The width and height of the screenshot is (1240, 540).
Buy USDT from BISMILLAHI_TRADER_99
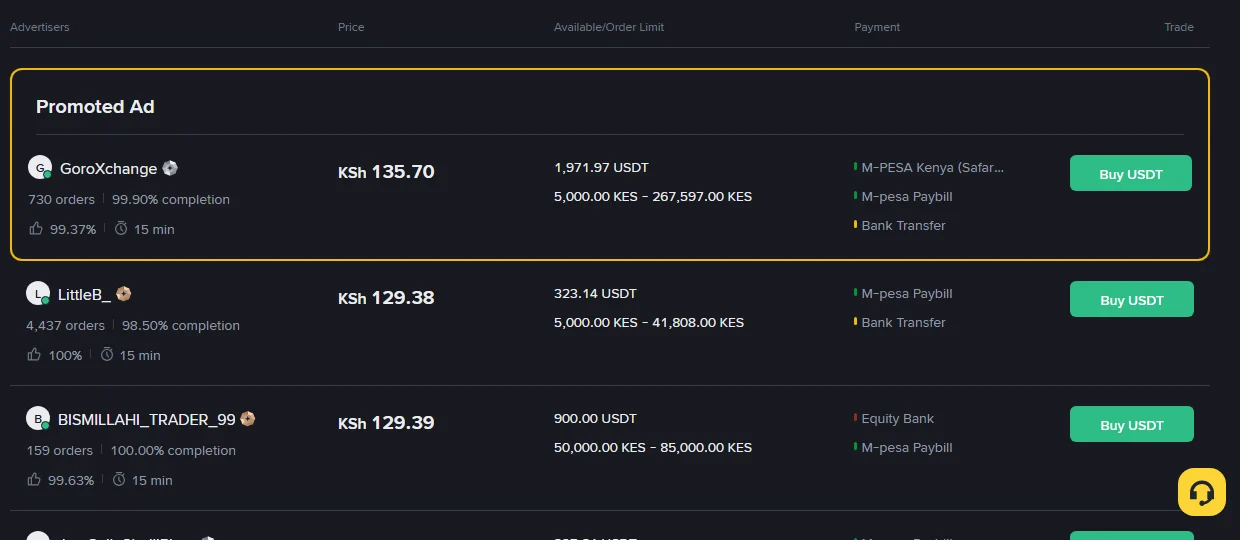[1132, 424]
